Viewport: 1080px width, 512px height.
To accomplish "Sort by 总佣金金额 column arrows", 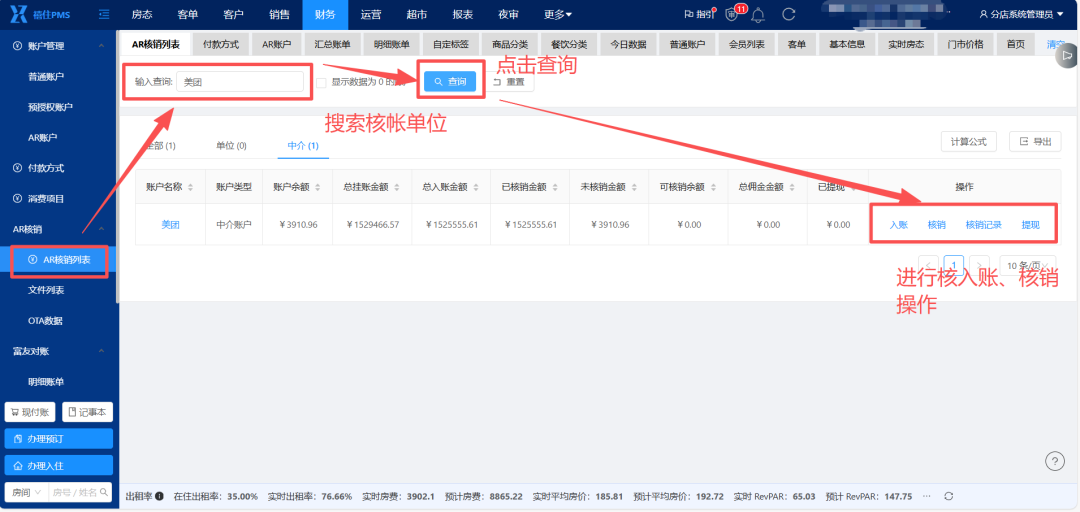I will [793, 187].
